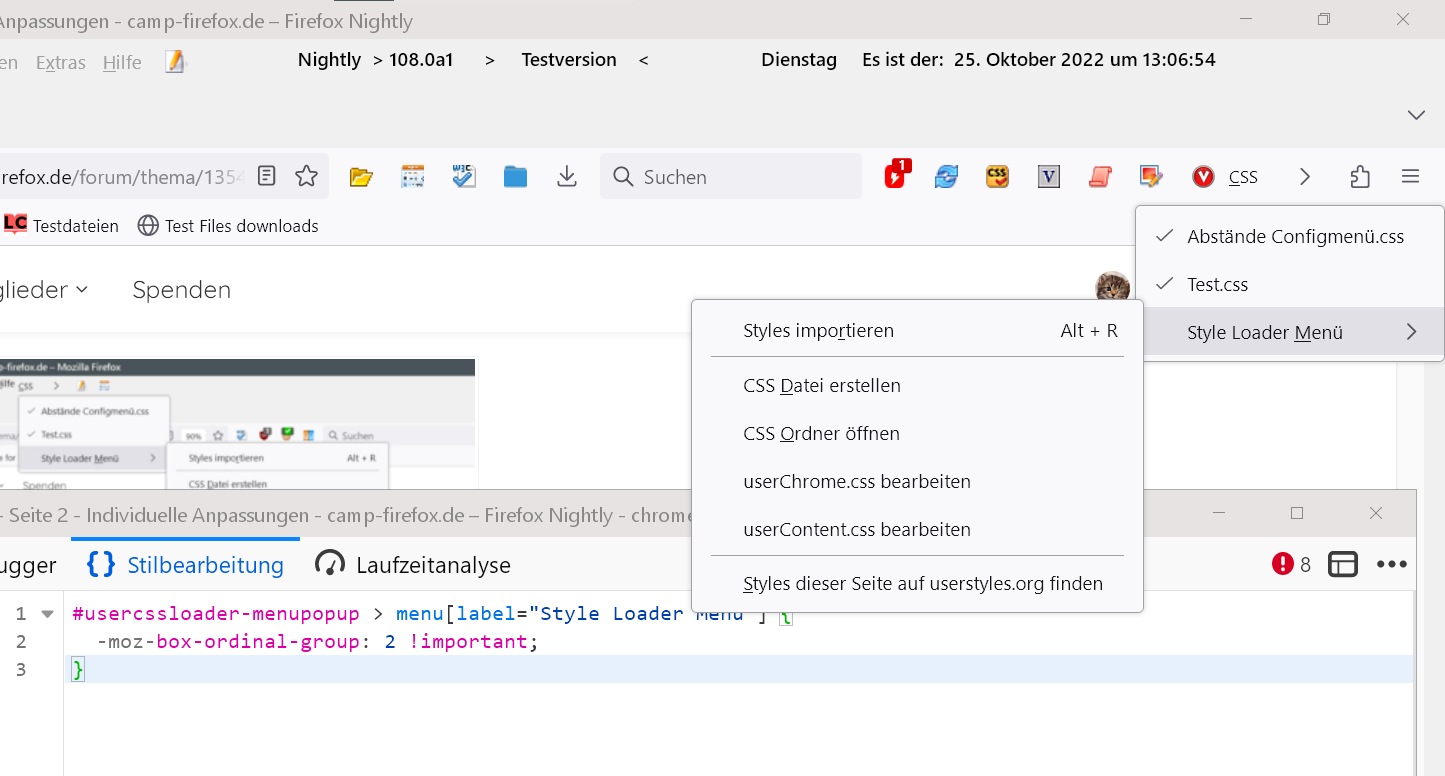Open the Spenden link
Viewport: 1445px width, 776px height.
tap(181, 290)
